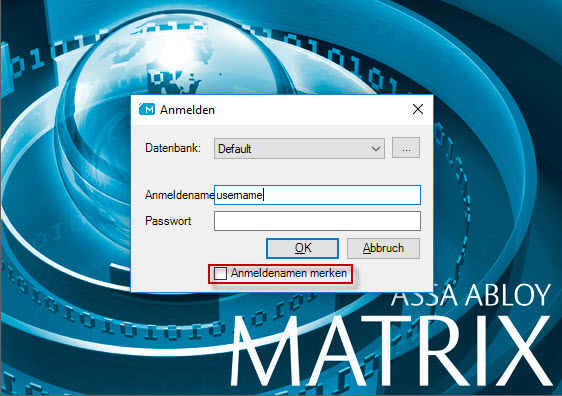Click the MATRIX app icon in title bar
562x396 pixels.
click(x=147, y=109)
